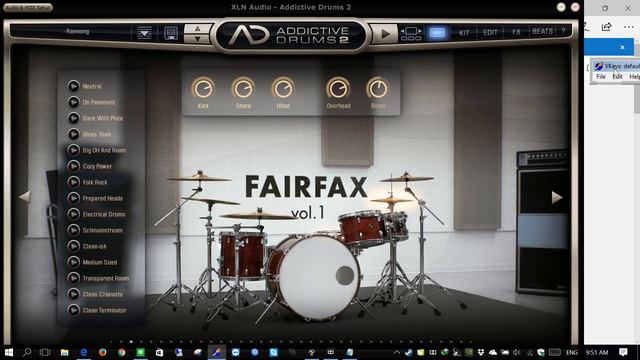Toggle the highlighted blue view button
Screen dimensions: 640x360
coord(437,33)
